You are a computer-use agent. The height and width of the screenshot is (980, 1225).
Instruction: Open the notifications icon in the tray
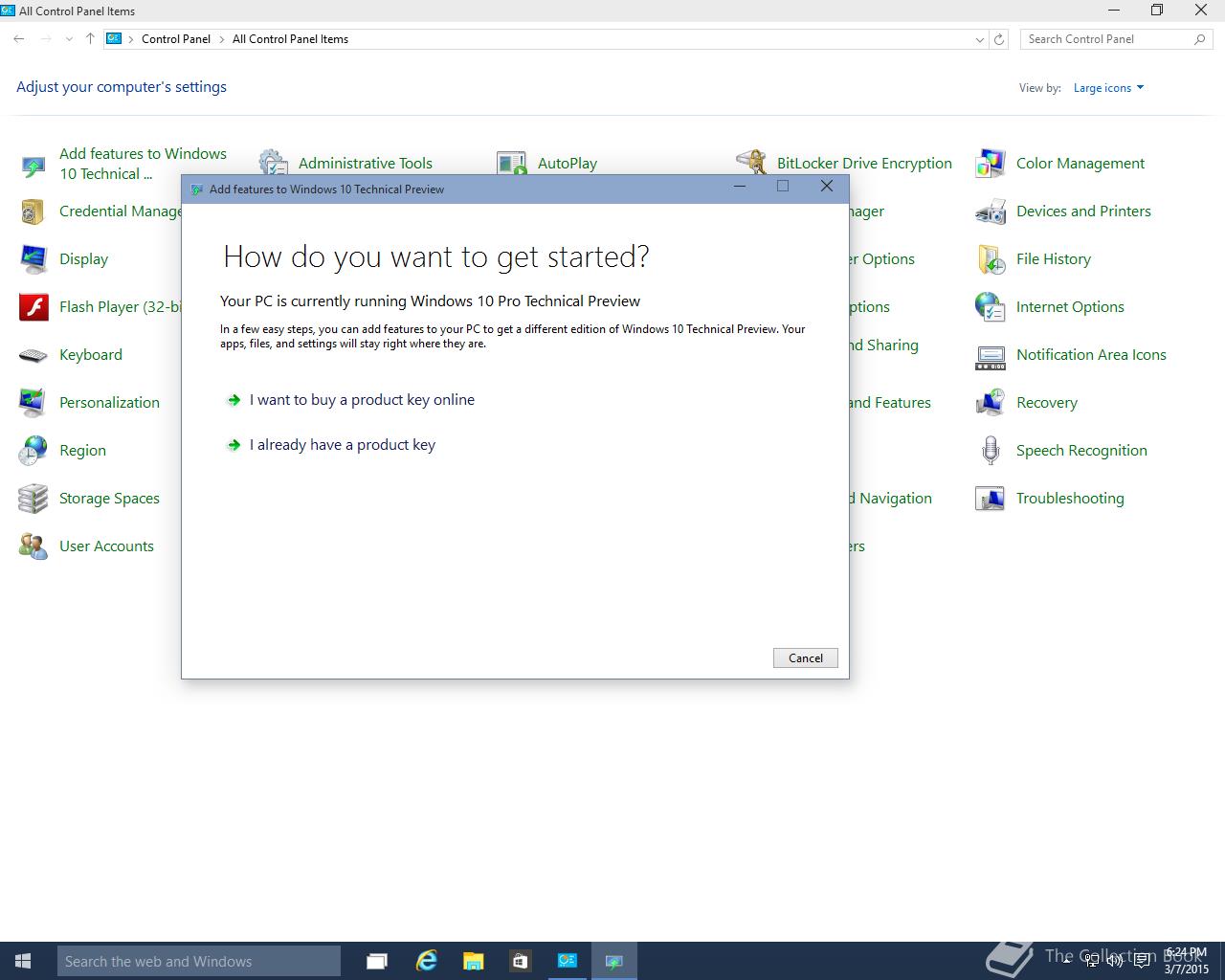pyautogui.click(x=1142, y=961)
